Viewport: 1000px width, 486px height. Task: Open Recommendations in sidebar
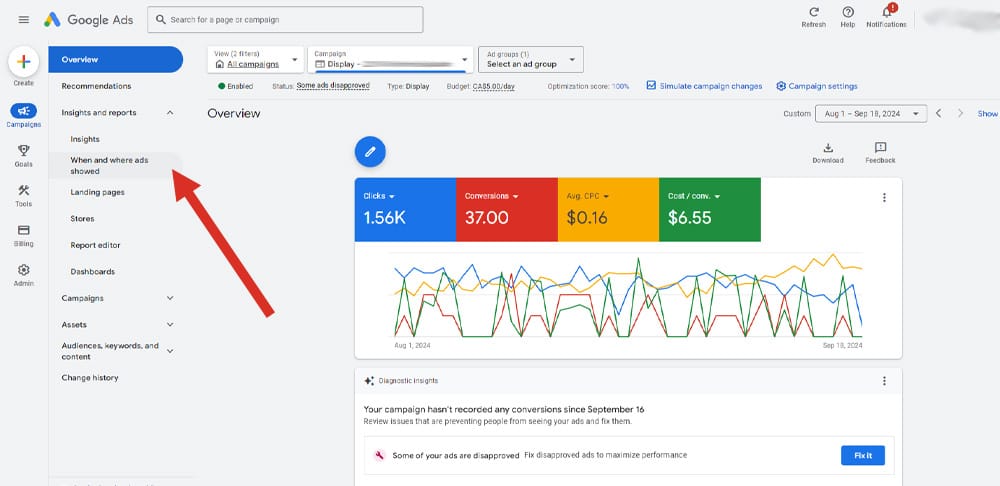(96, 86)
